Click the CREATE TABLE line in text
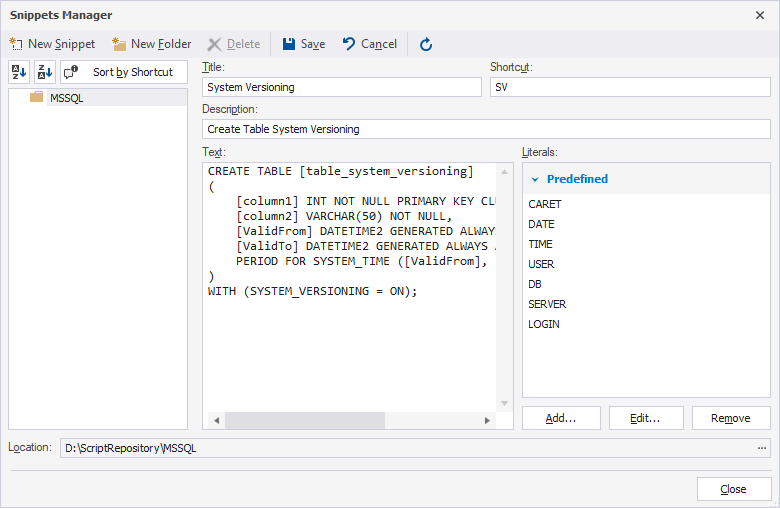The image size is (780, 508). click(341, 171)
